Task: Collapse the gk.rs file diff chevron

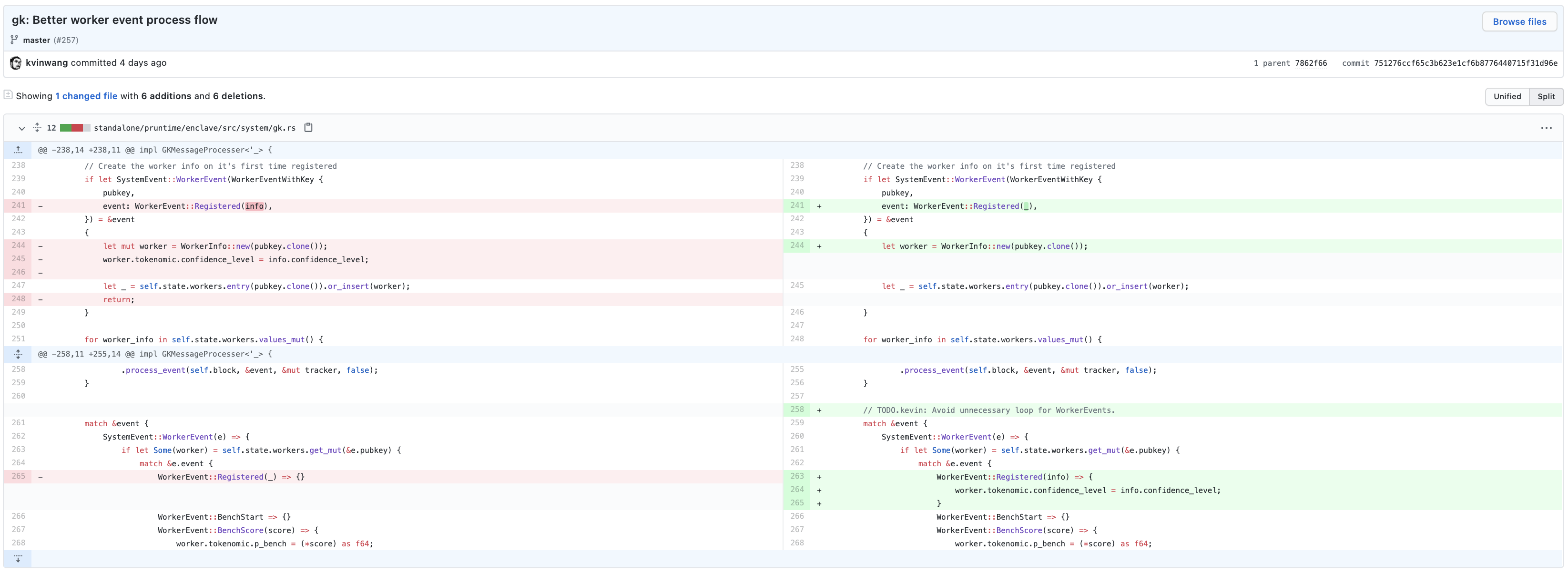Action: click(21, 128)
